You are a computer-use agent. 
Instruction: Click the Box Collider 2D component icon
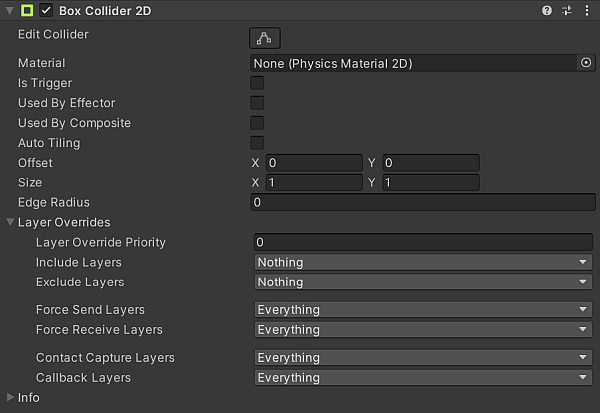coord(27,10)
